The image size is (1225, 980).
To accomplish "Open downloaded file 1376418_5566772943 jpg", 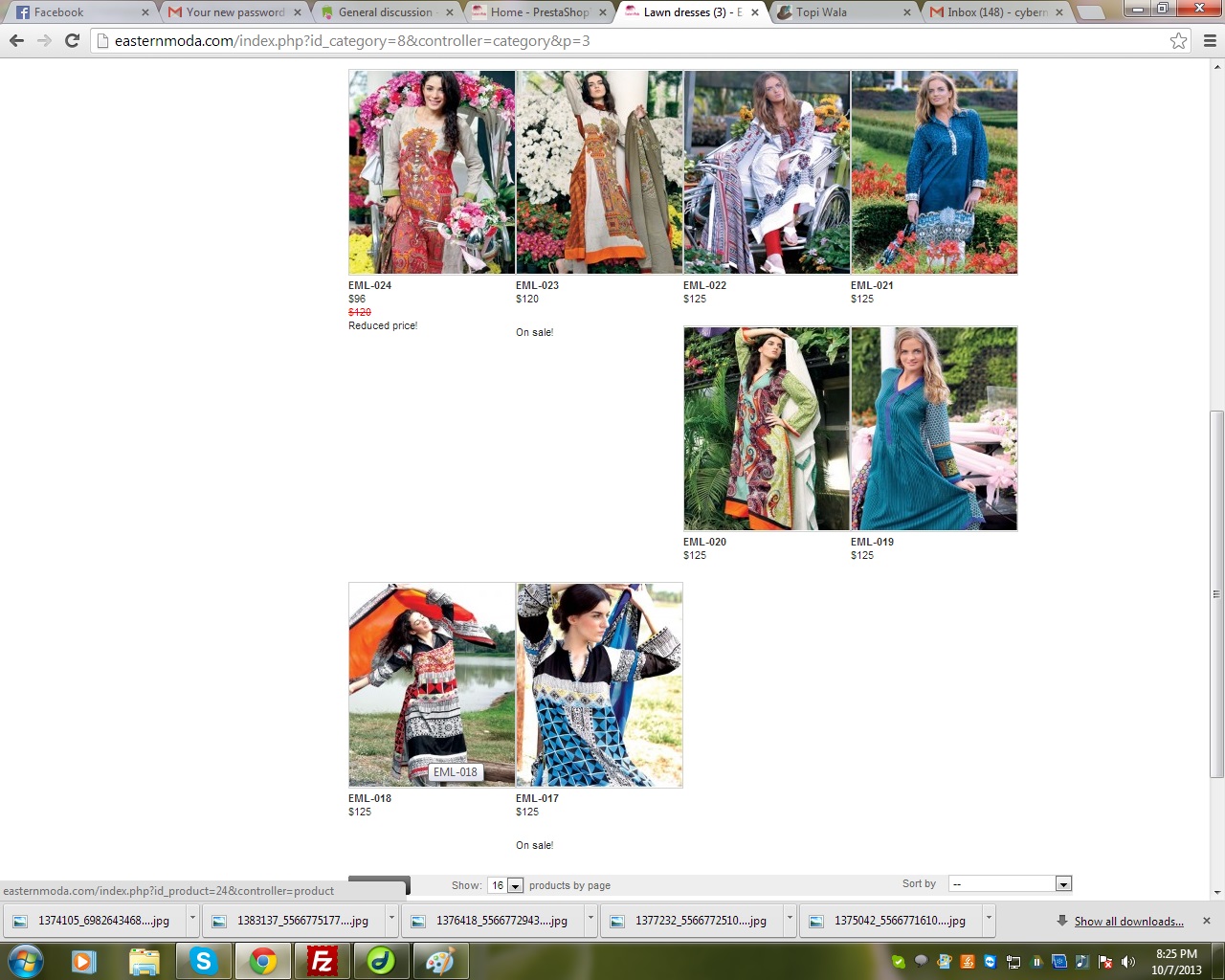I will coord(494,921).
